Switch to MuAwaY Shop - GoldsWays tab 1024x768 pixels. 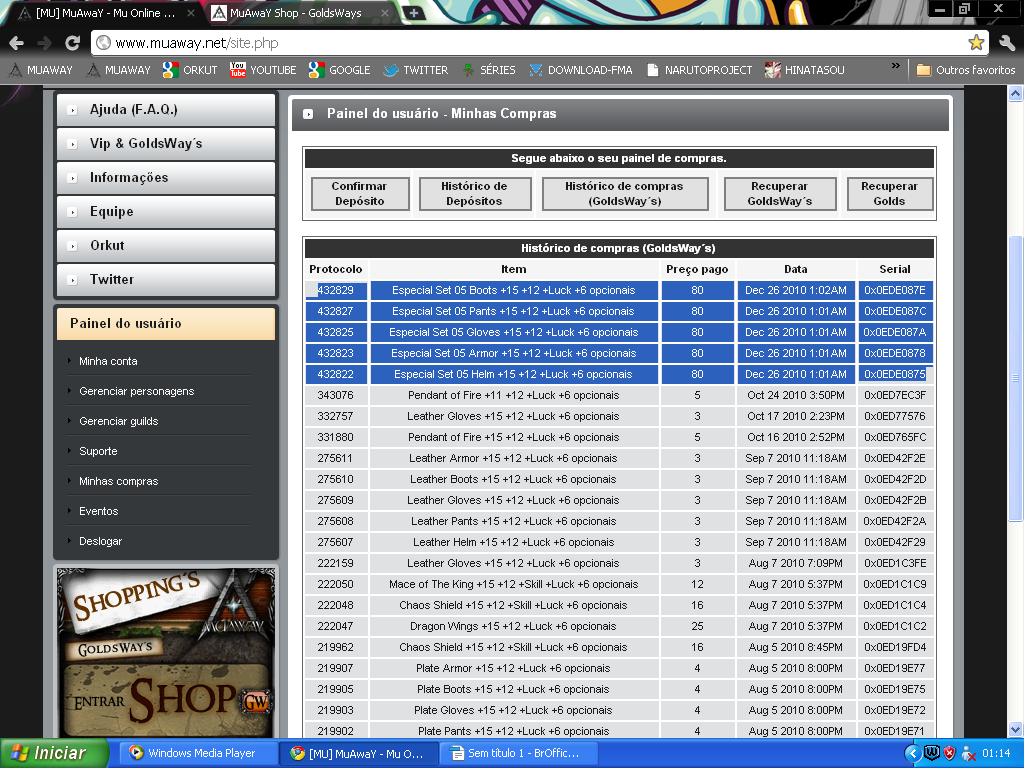pos(300,14)
